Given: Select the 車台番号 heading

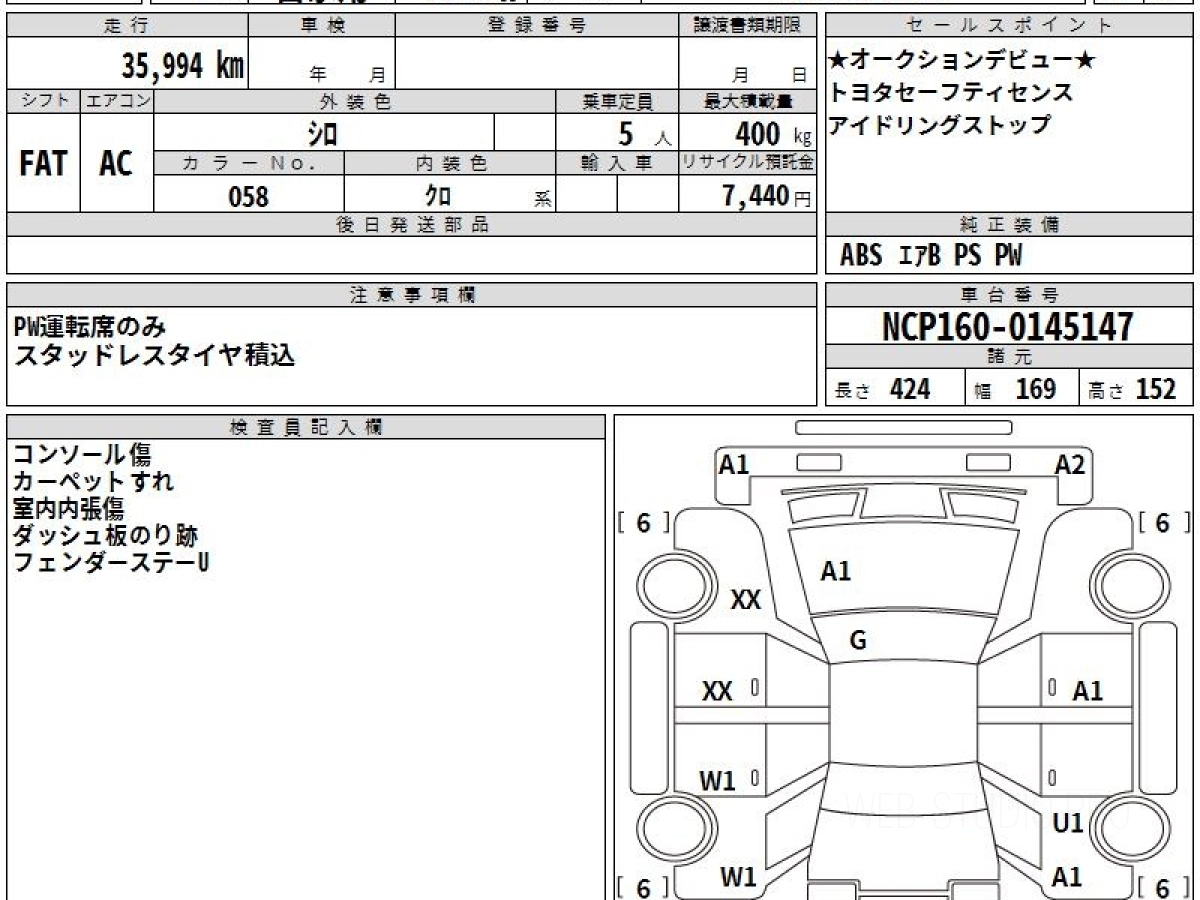Looking at the screenshot, I should pos(1010,295).
